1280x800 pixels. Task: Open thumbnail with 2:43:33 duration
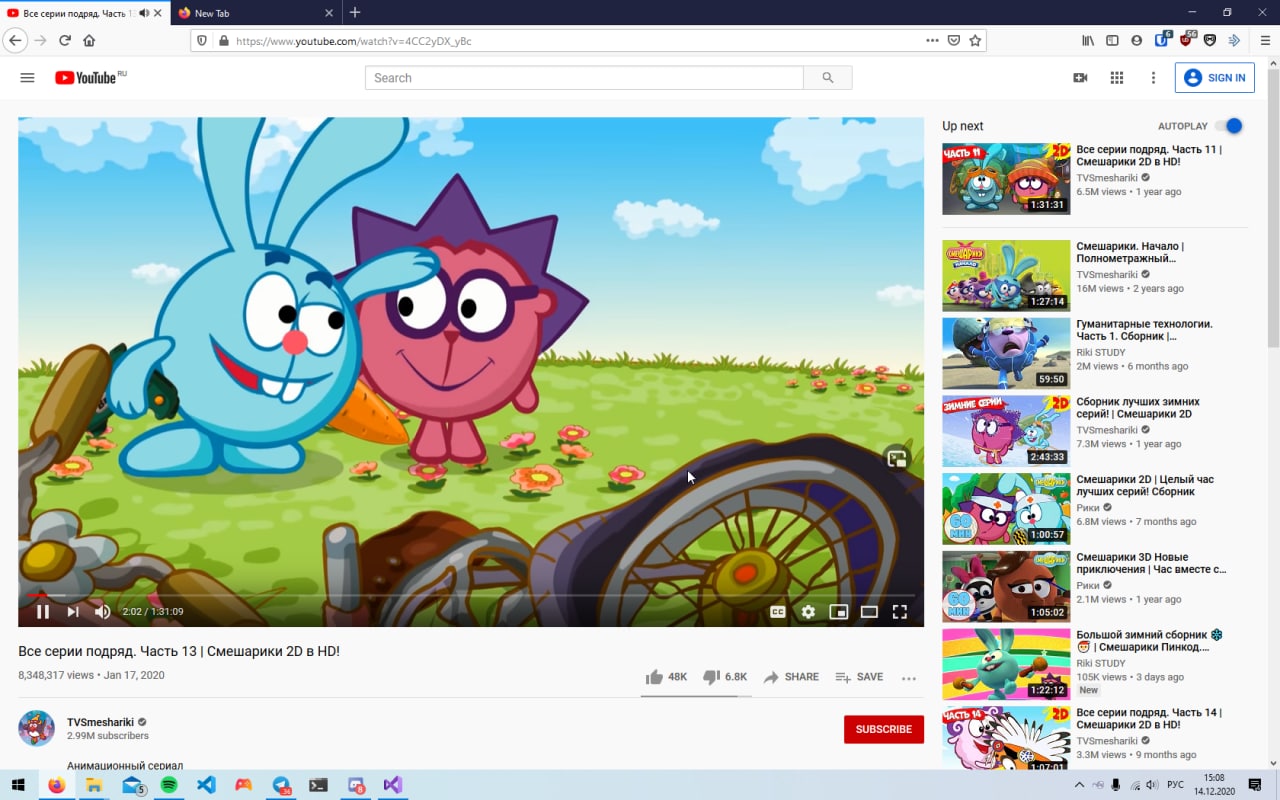point(1006,431)
